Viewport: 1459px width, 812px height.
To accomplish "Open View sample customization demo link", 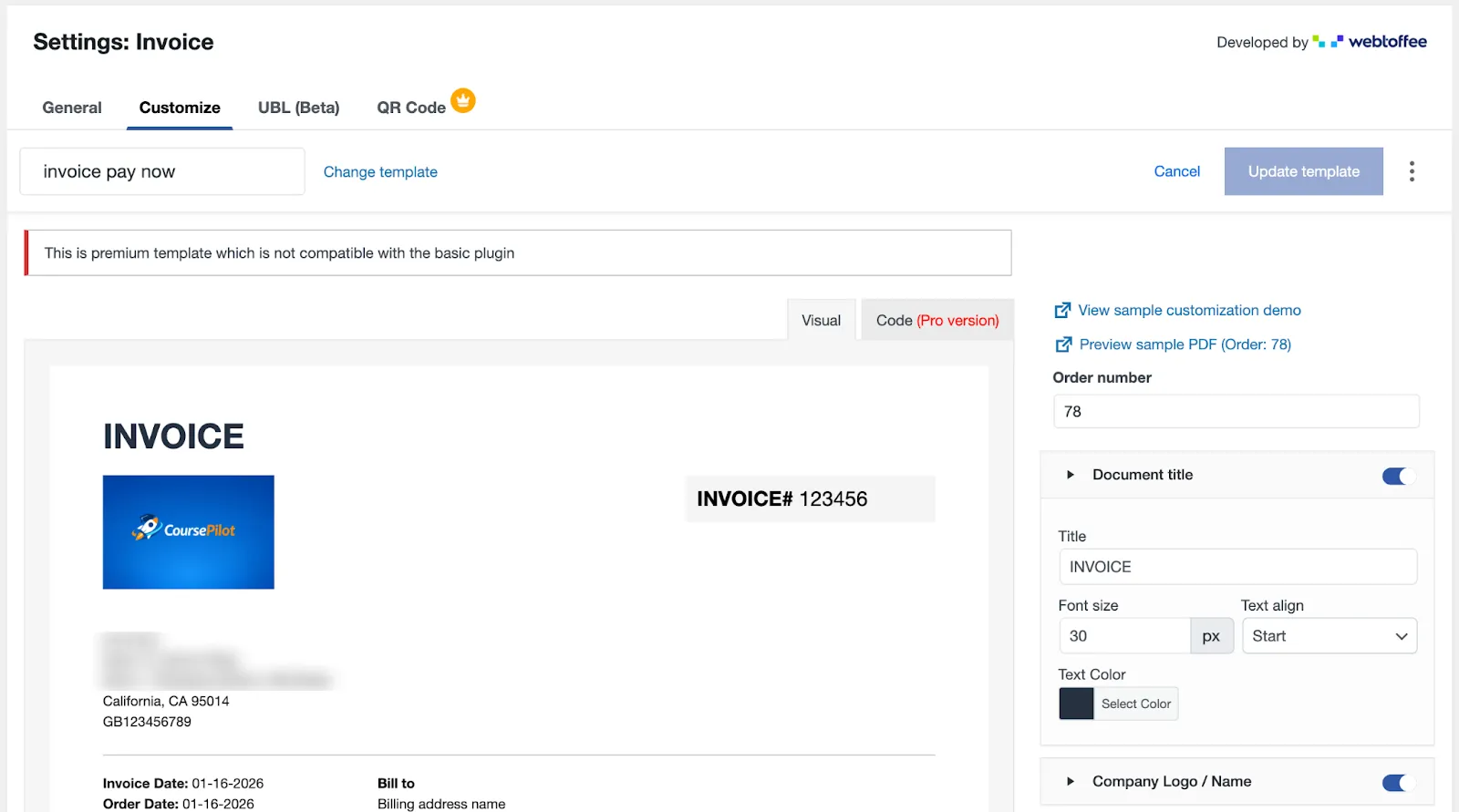I will pyautogui.click(x=1189, y=311).
